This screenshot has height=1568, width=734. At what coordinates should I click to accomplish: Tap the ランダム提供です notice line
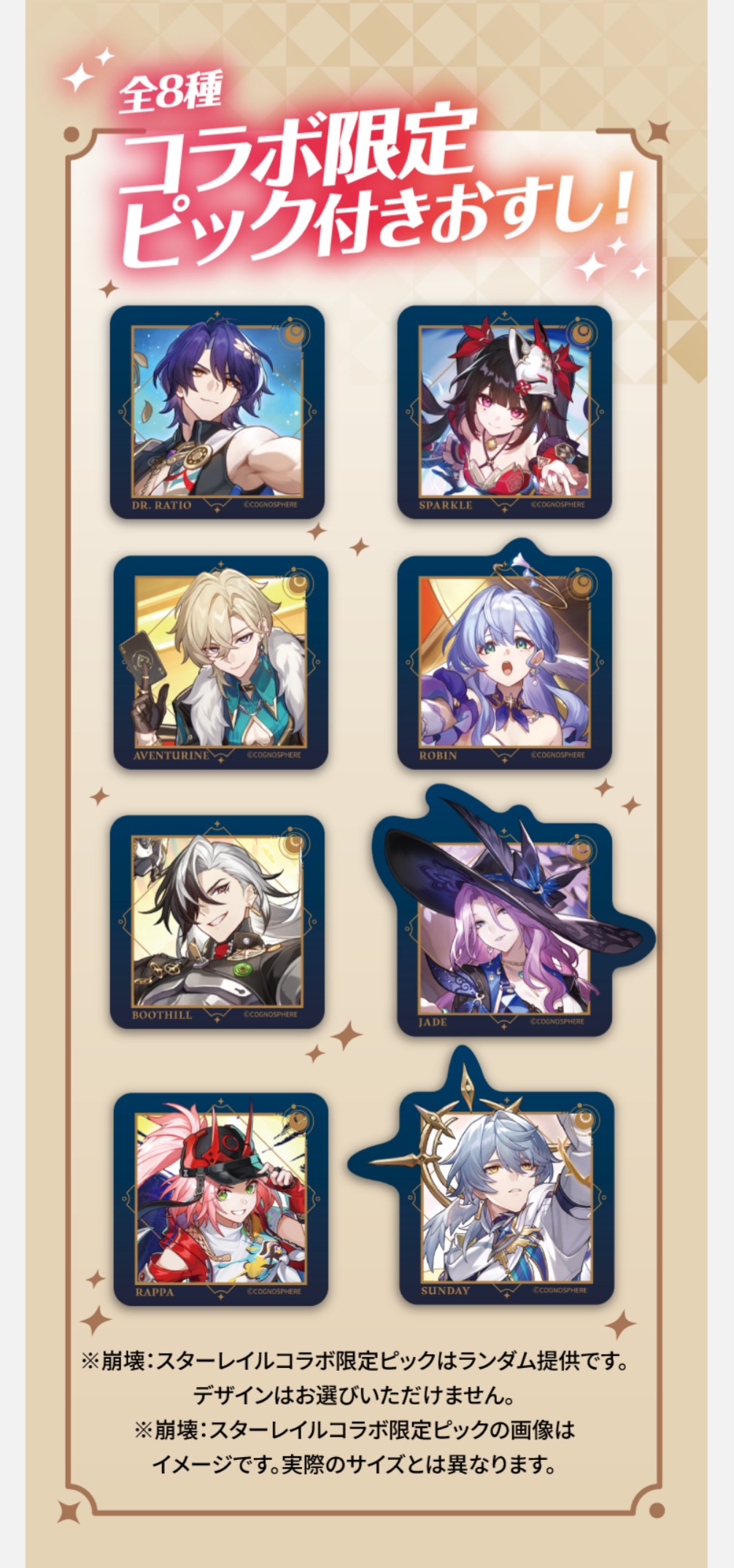(355, 1361)
